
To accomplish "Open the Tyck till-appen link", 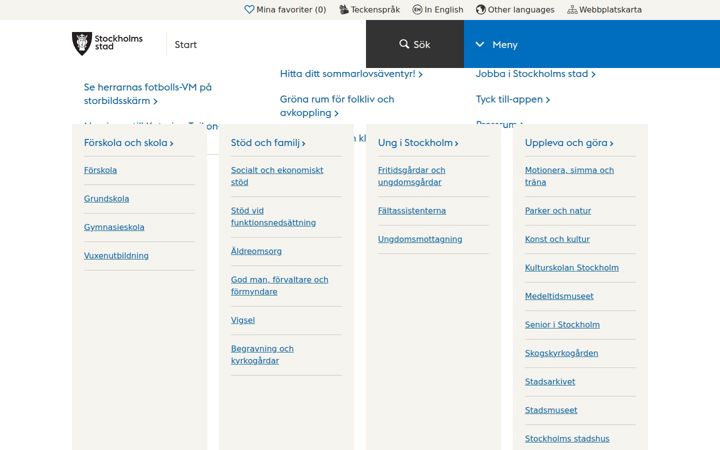I will click(x=512, y=99).
